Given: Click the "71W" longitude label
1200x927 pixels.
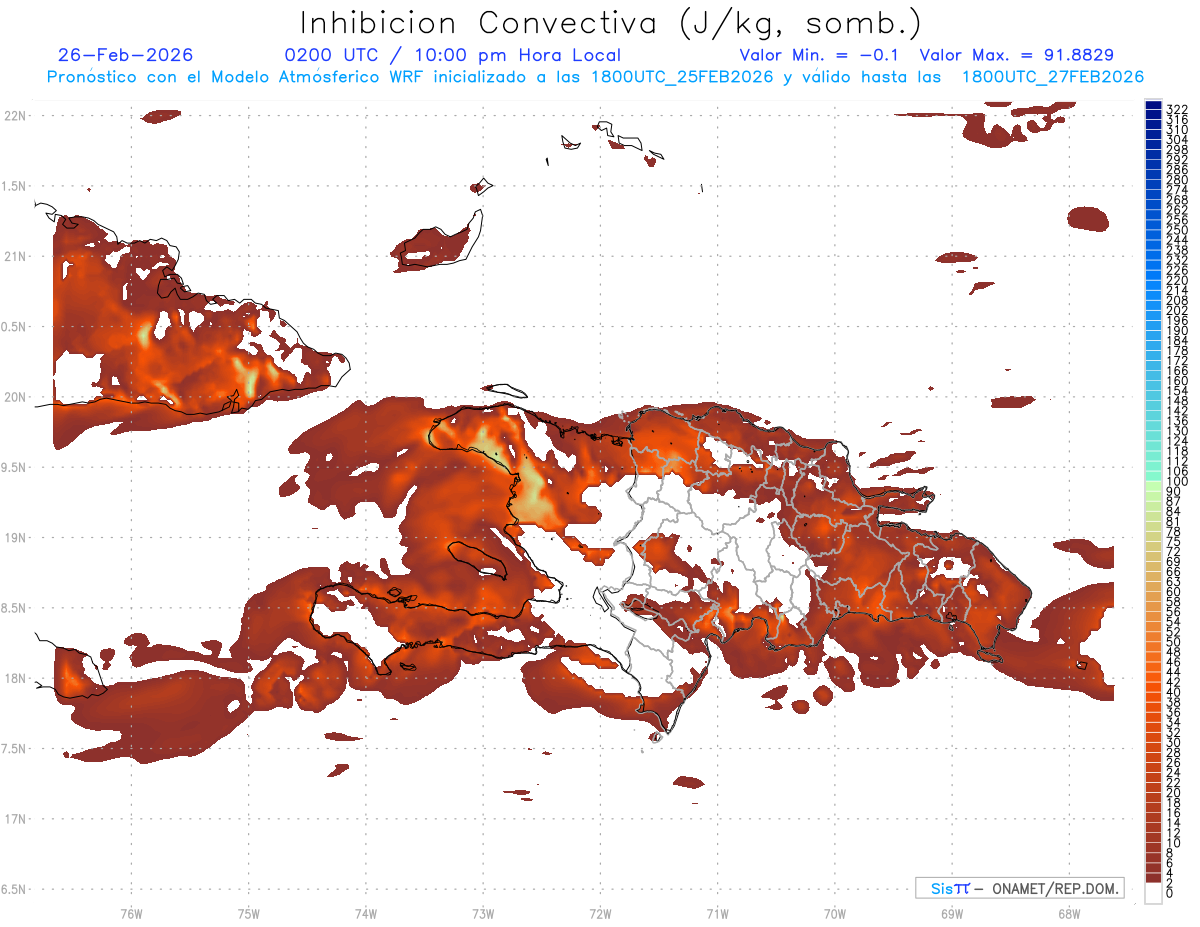Looking at the screenshot, I should point(717,913).
